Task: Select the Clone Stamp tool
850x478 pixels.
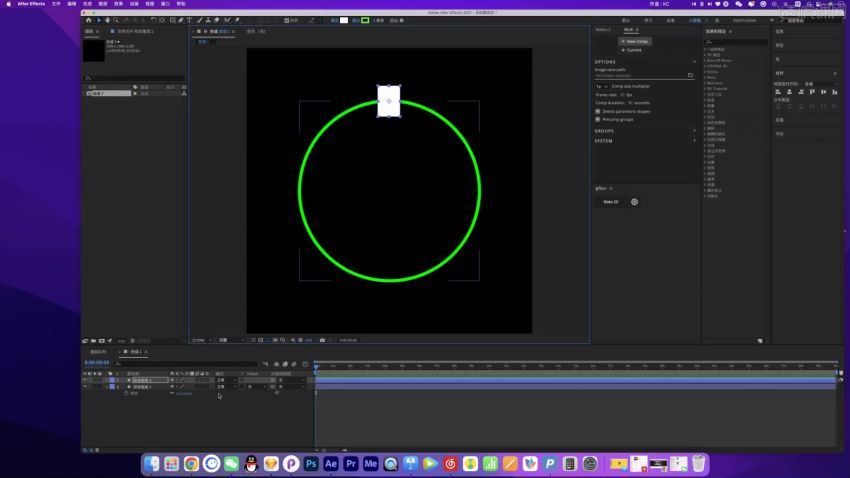Action: point(208,20)
